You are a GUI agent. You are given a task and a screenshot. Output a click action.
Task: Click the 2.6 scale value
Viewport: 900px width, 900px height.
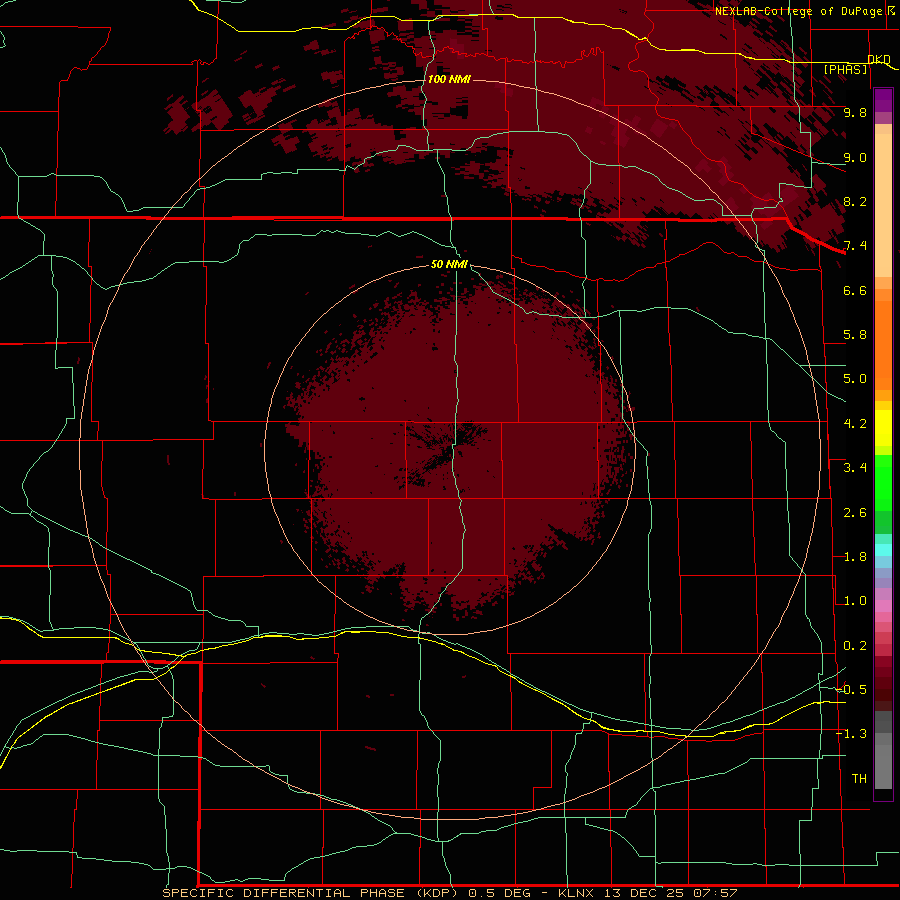point(855,513)
